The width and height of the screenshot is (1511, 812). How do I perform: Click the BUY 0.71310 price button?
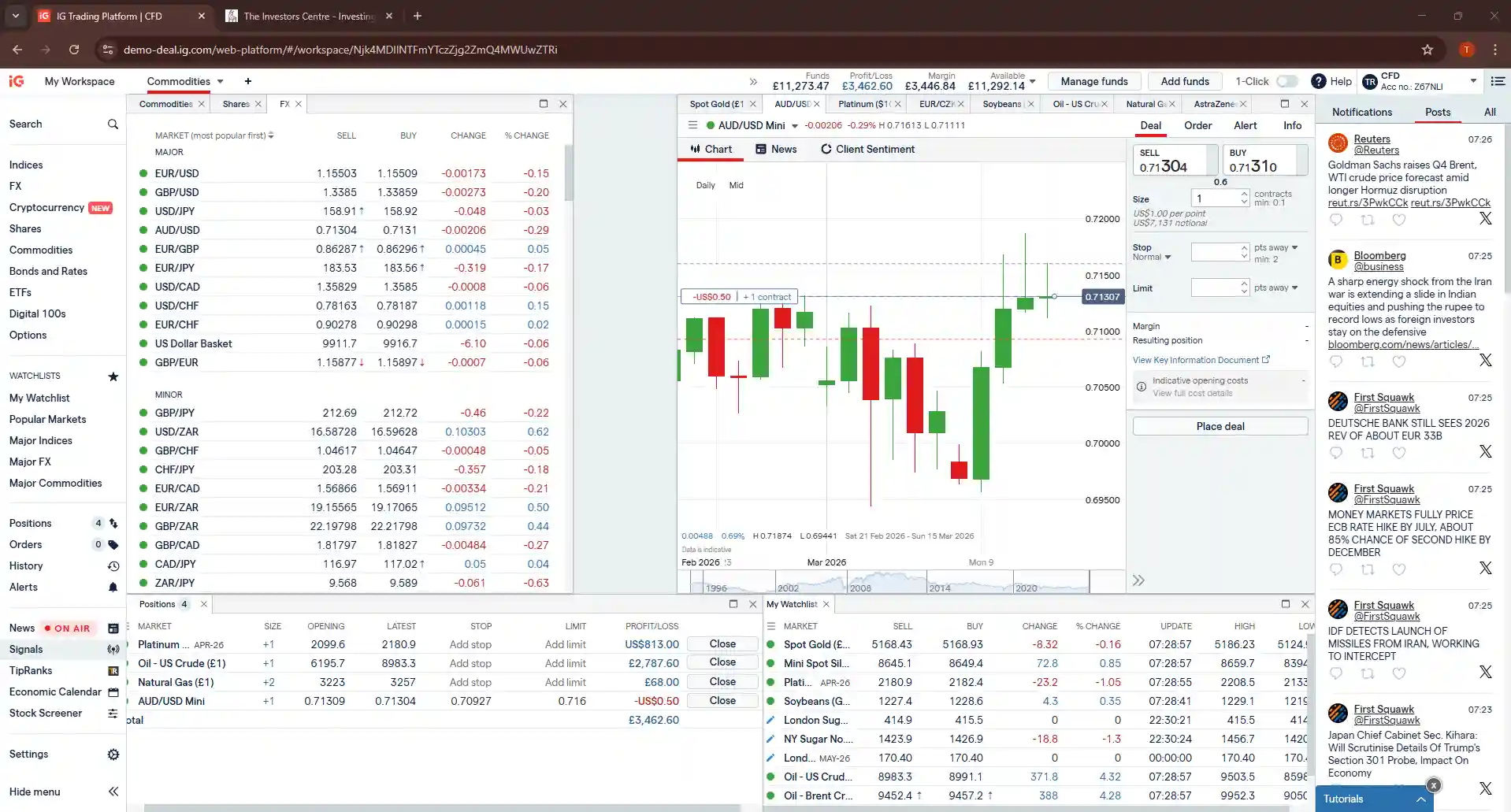tap(1264, 160)
